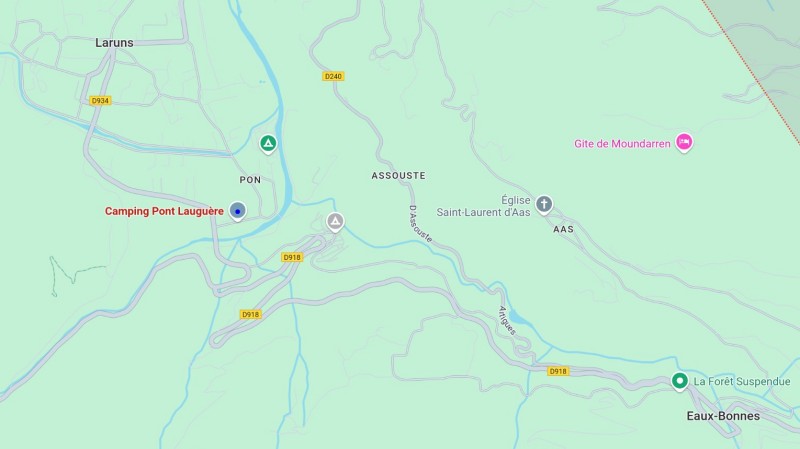Click the D934 road shield
The width and height of the screenshot is (800, 449).
[100, 101]
